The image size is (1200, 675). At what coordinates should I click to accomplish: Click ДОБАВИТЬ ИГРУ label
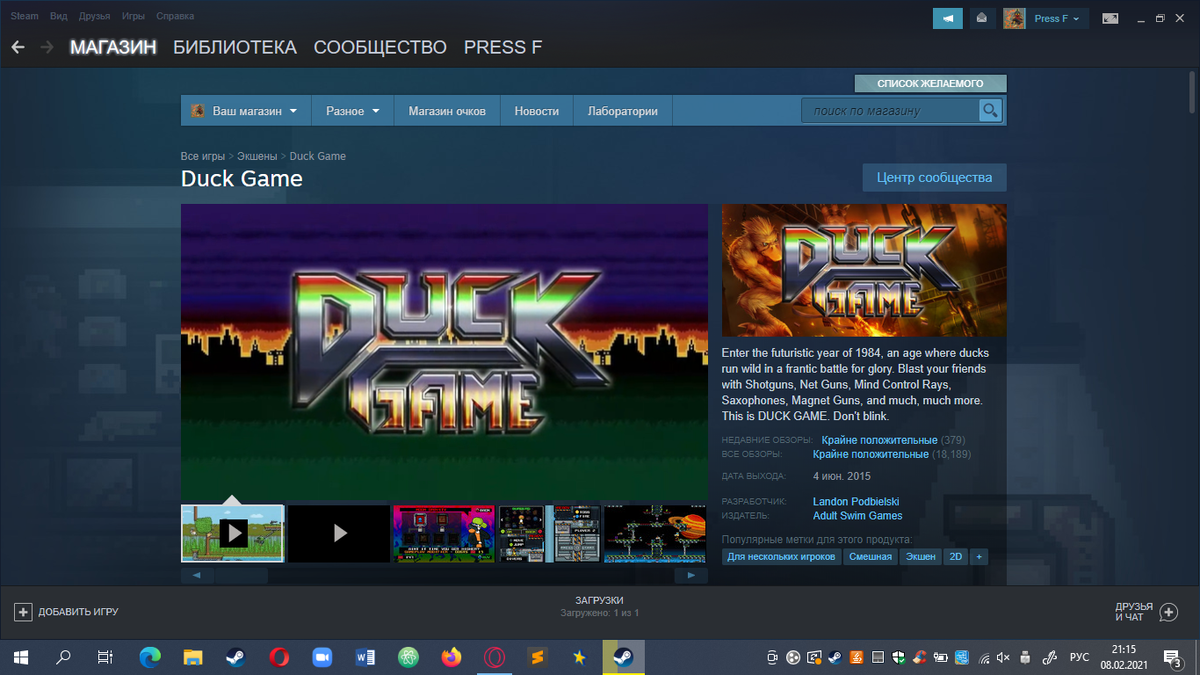click(78, 611)
